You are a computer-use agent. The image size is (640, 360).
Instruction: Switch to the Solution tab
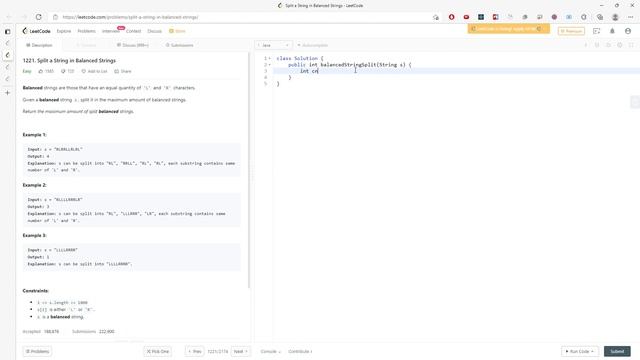[x=86, y=45]
